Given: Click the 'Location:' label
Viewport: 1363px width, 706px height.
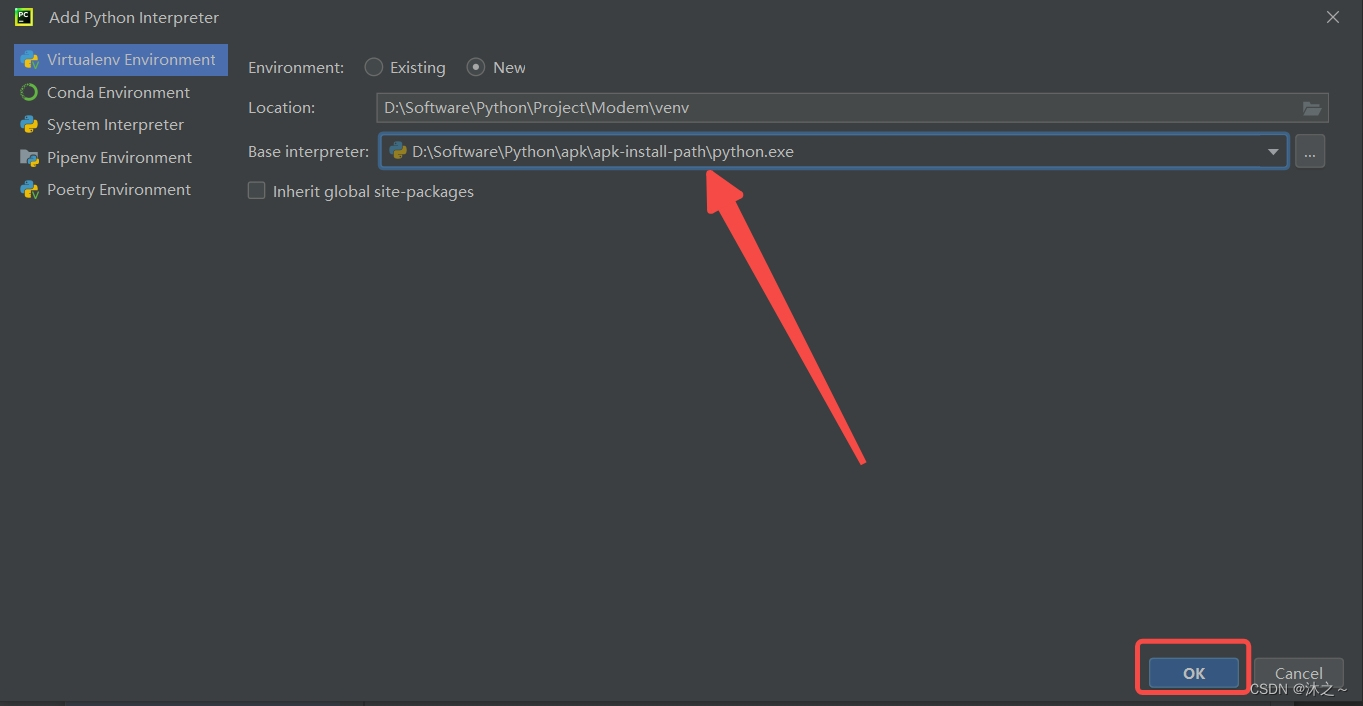Looking at the screenshot, I should click(281, 108).
